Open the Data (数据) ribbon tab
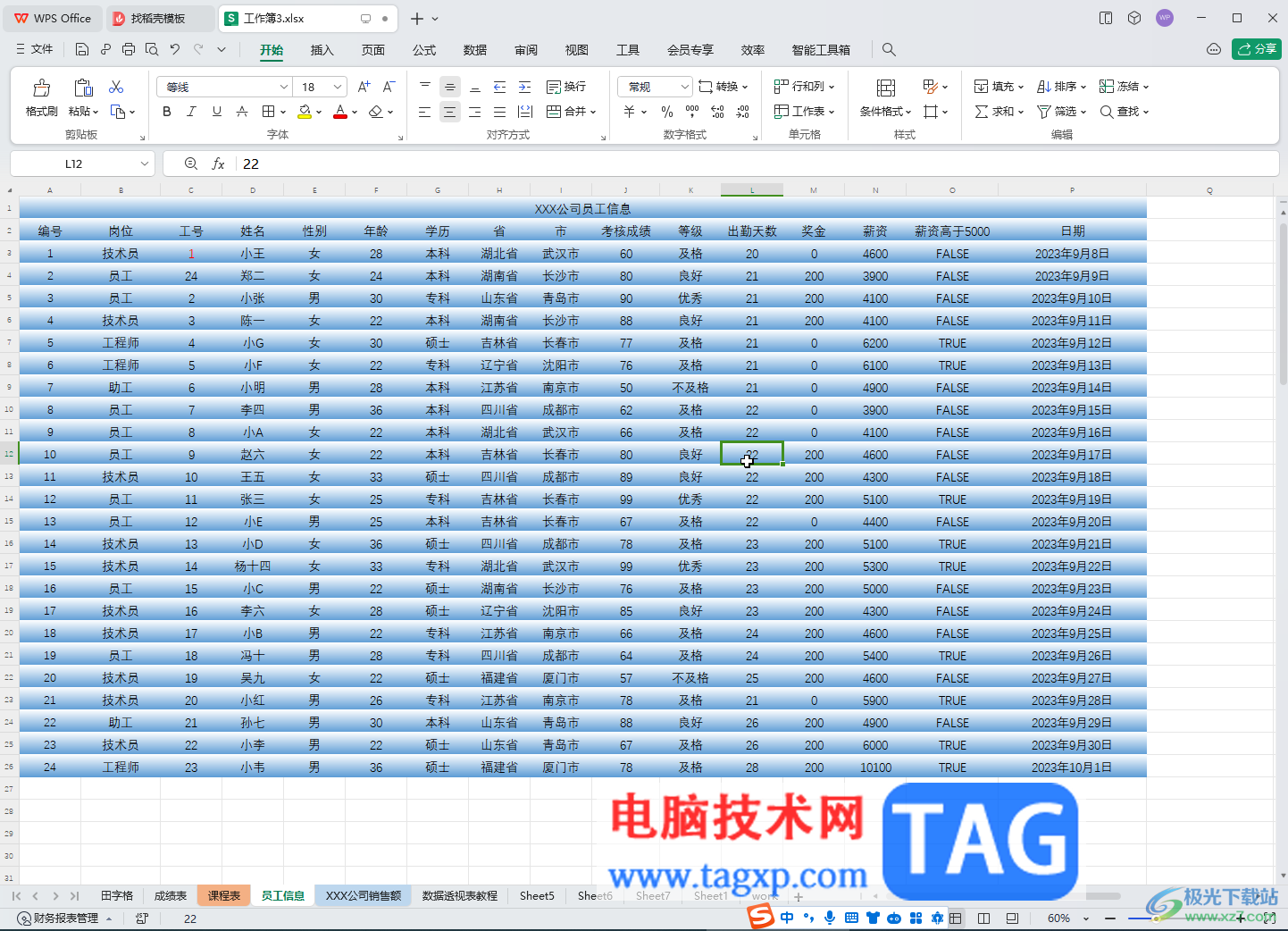Viewport: 1288px width, 931px height. [475, 50]
